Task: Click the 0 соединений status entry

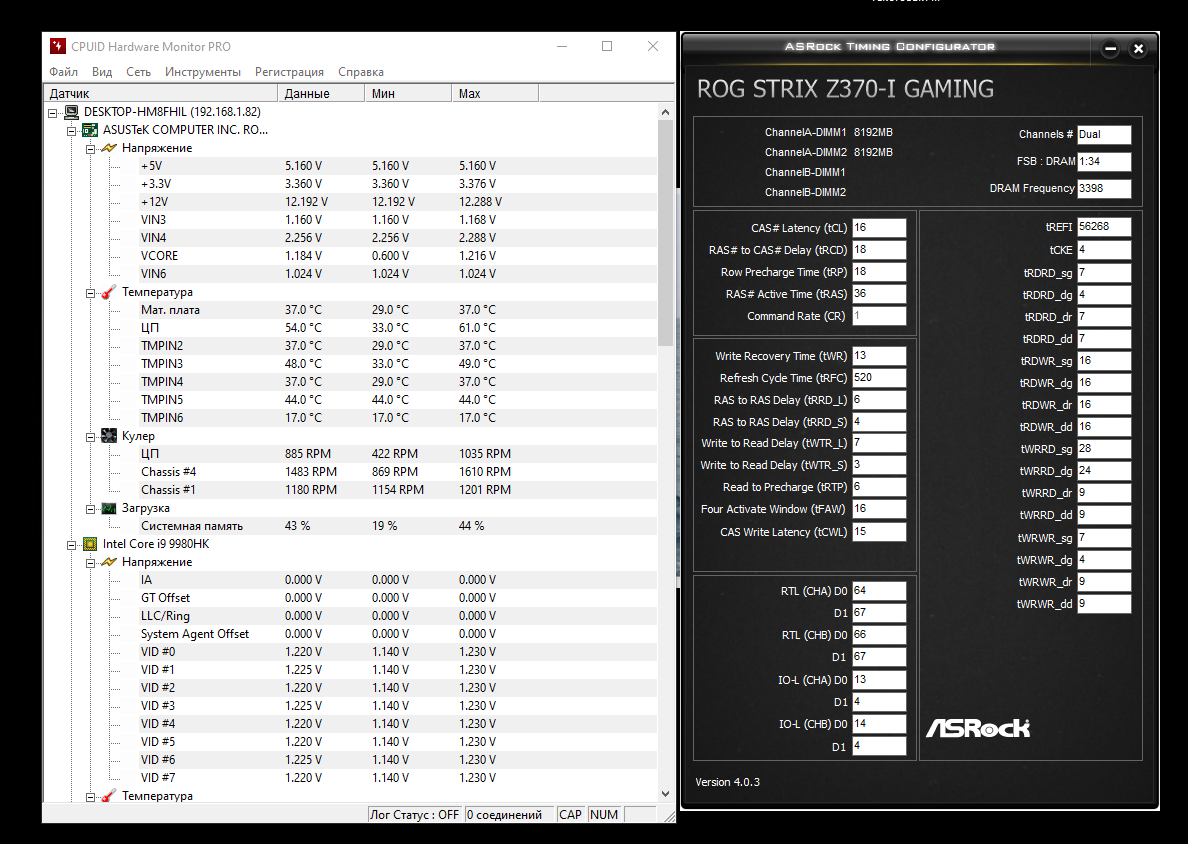Action: click(x=509, y=815)
